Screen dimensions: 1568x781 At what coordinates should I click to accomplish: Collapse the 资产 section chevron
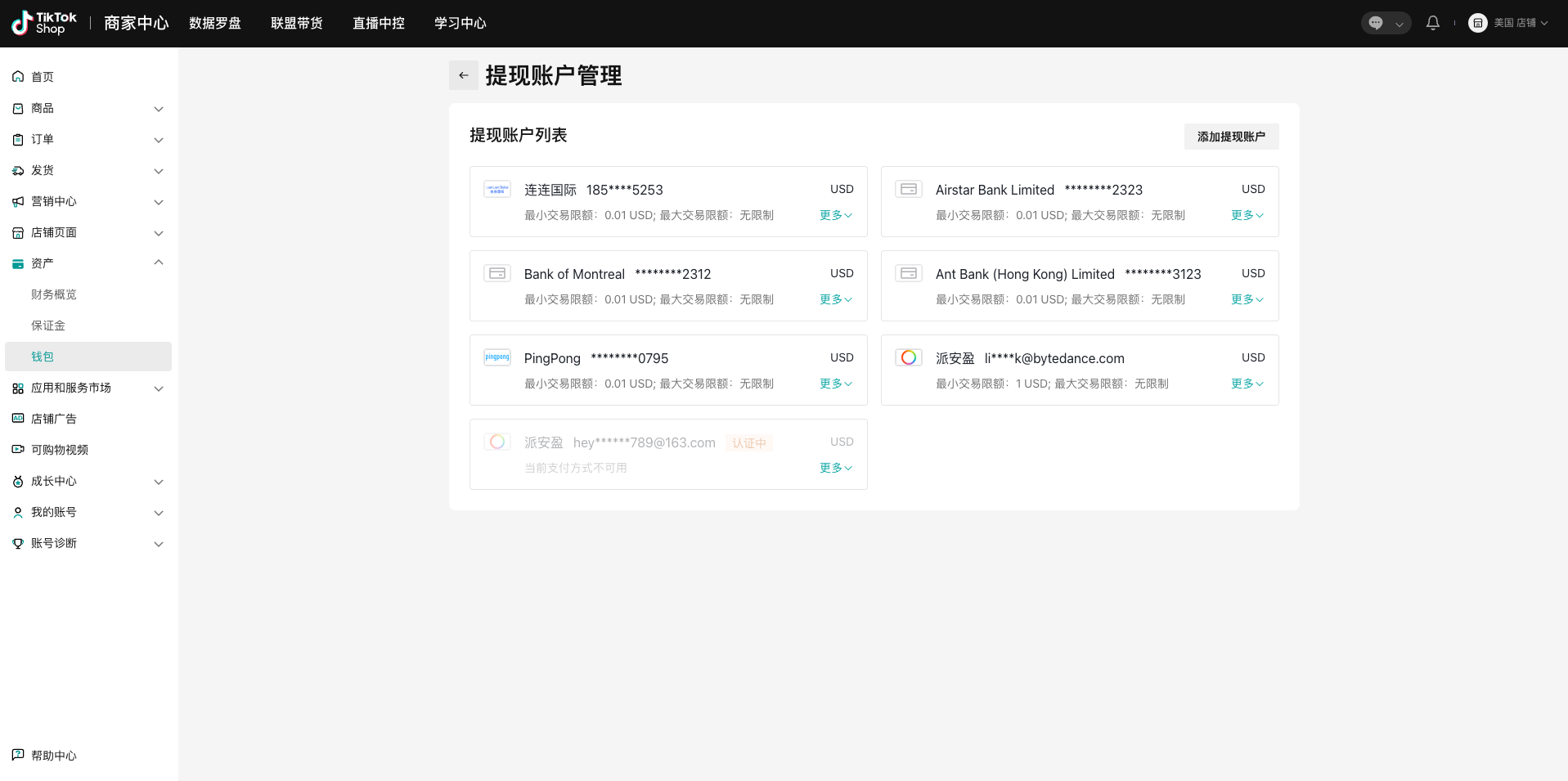click(x=159, y=263)
